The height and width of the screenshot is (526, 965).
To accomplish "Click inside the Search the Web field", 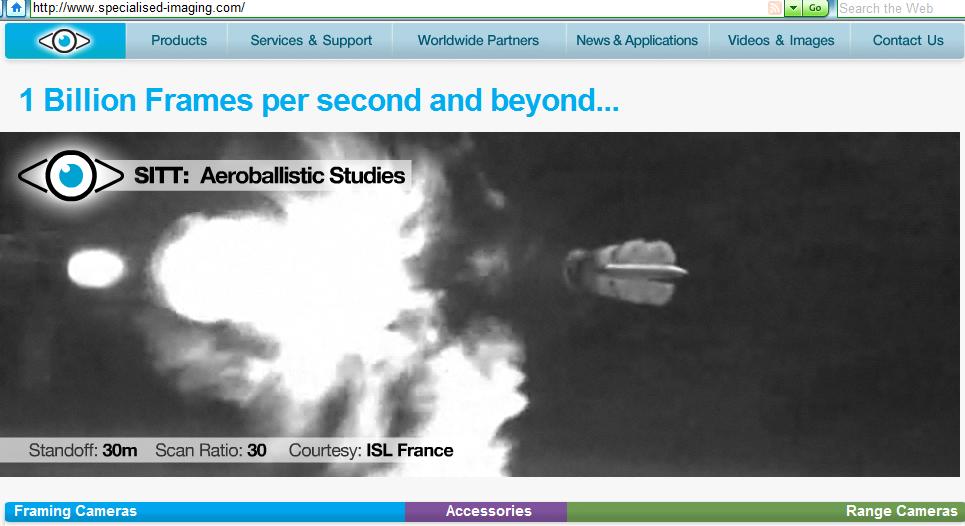I will click(x=898, y=8).
